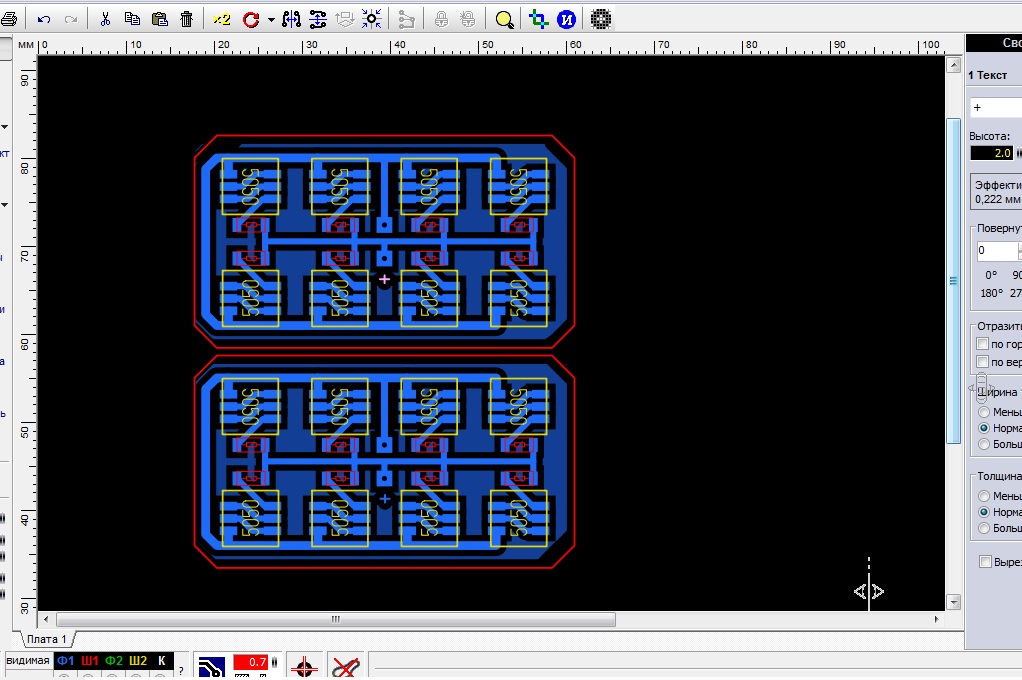The width and height of the screenshot is (1022, 680).
Task: Open the magnifier zoom tool
Action: [505, 19]
